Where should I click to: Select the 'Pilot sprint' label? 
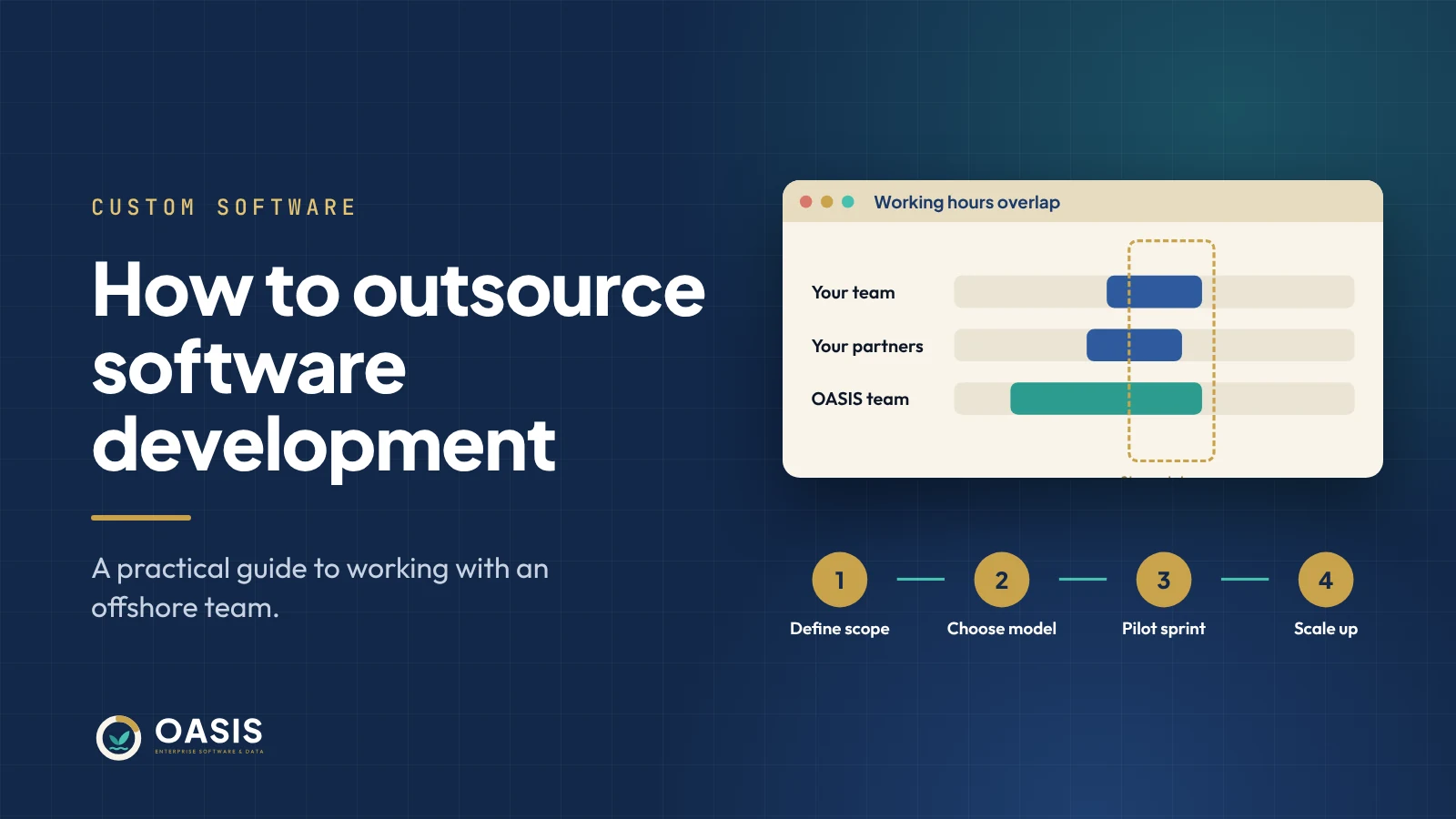(x=1163, y=629)
